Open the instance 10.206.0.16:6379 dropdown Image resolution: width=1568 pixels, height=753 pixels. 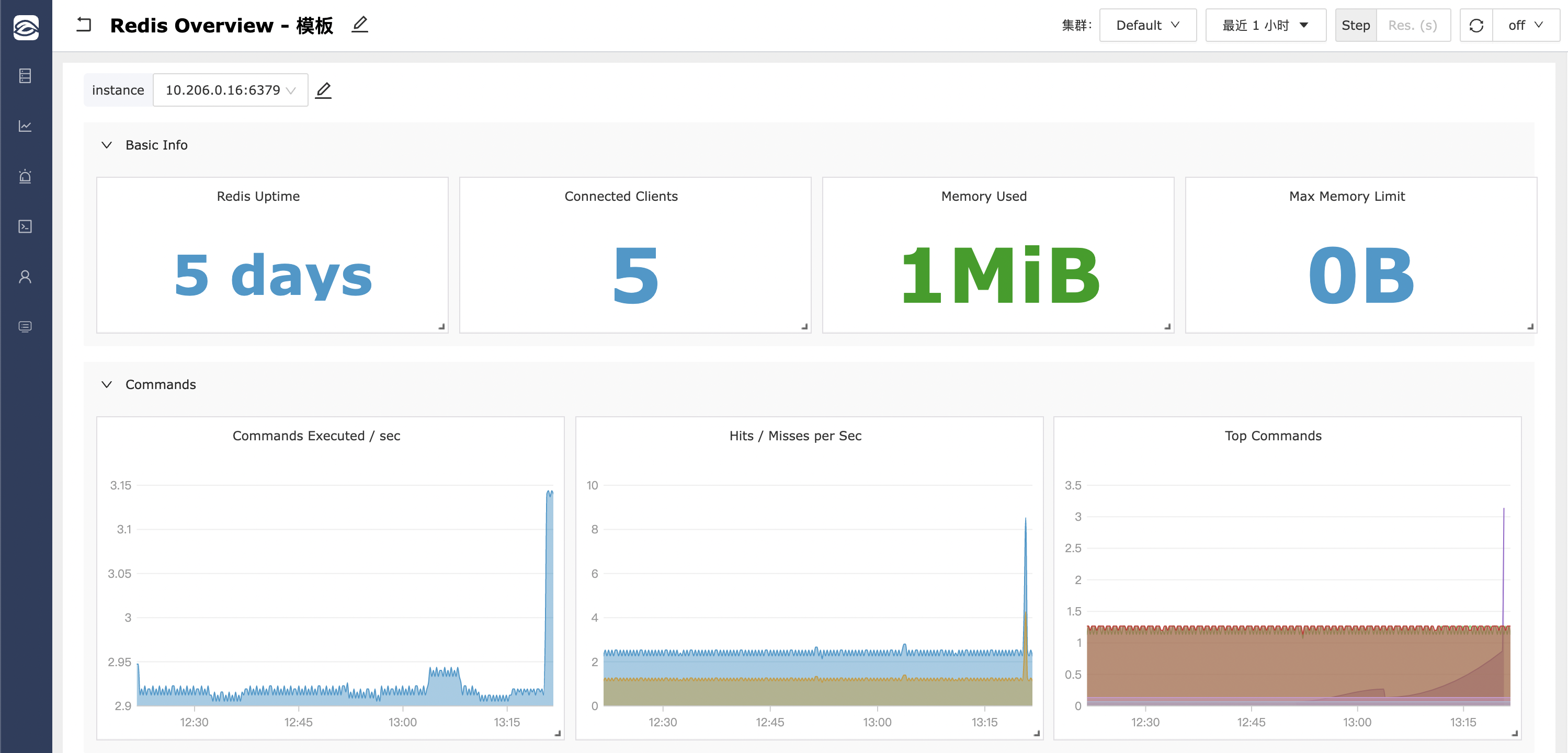click(230, 90)
